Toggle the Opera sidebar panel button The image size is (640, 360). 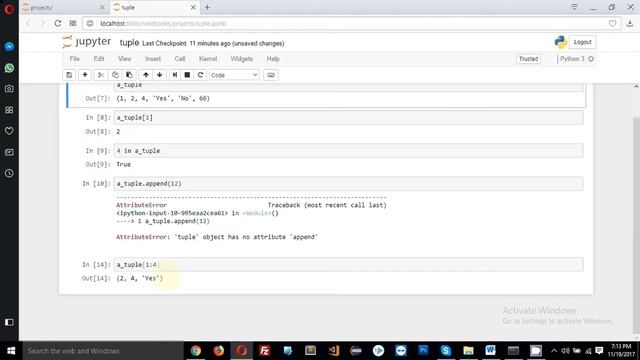(x=9, y=322)
